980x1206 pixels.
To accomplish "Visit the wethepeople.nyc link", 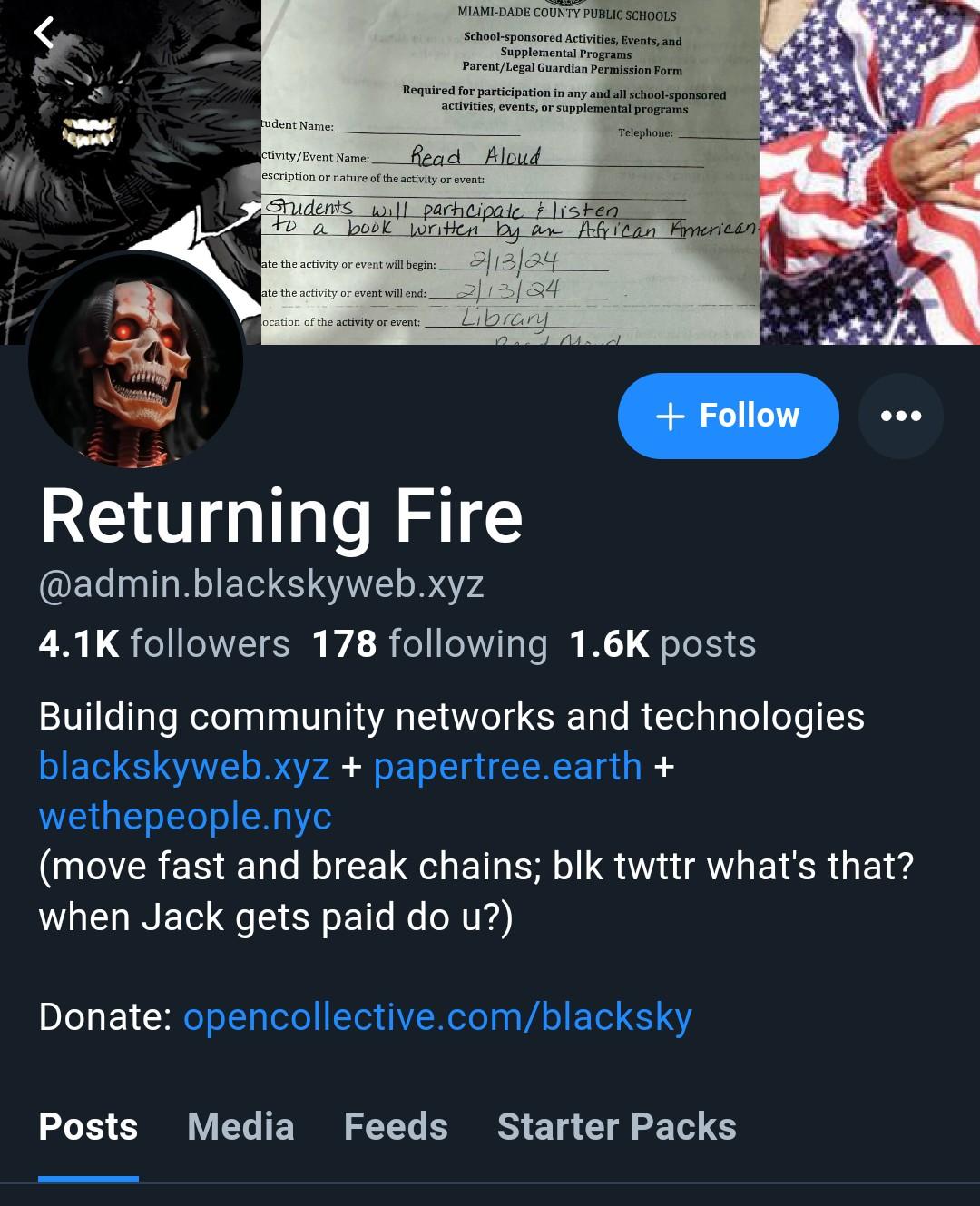I will click(185, 817).
